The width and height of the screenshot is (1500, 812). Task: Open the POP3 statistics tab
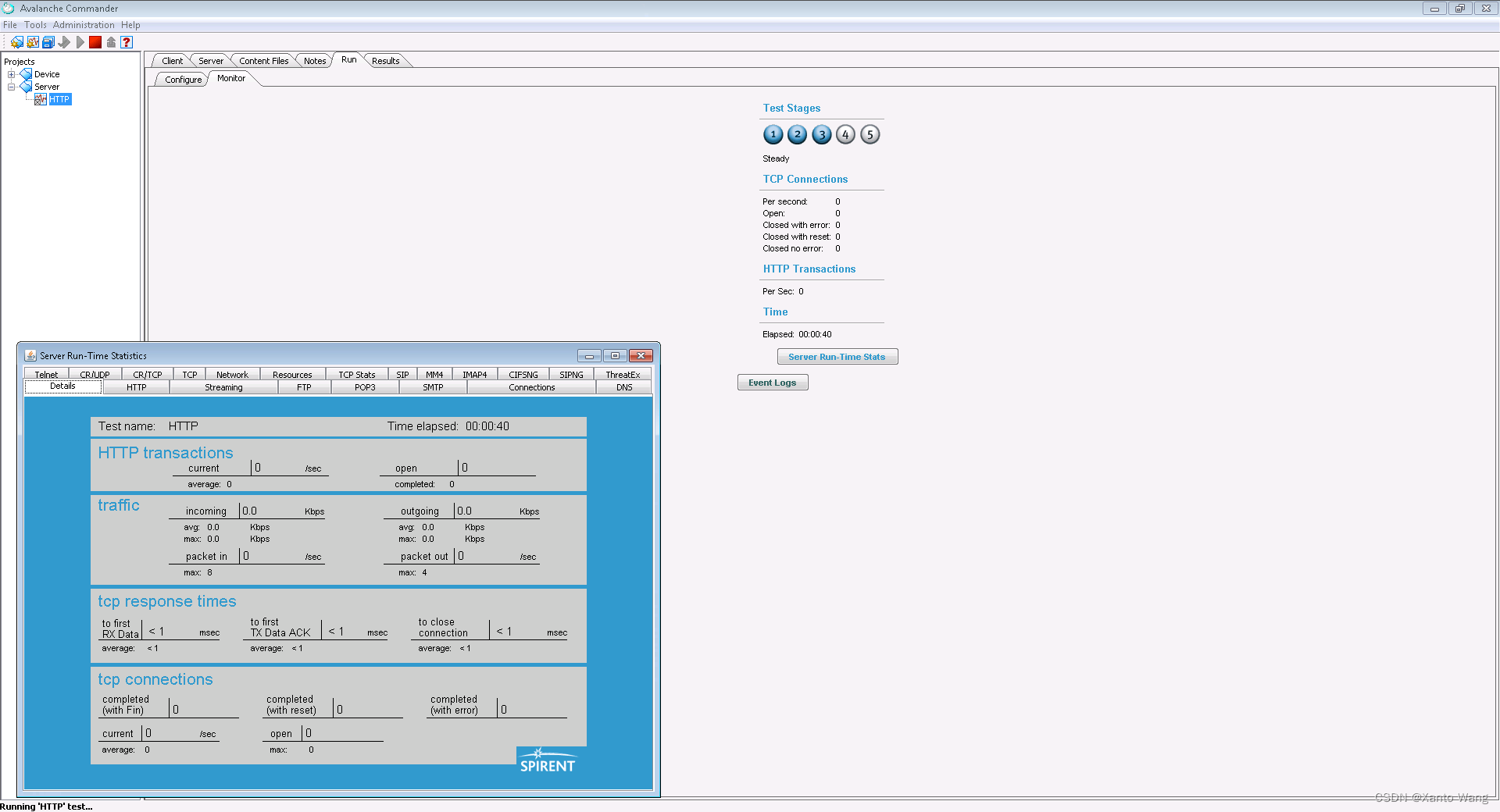(365, 387)
